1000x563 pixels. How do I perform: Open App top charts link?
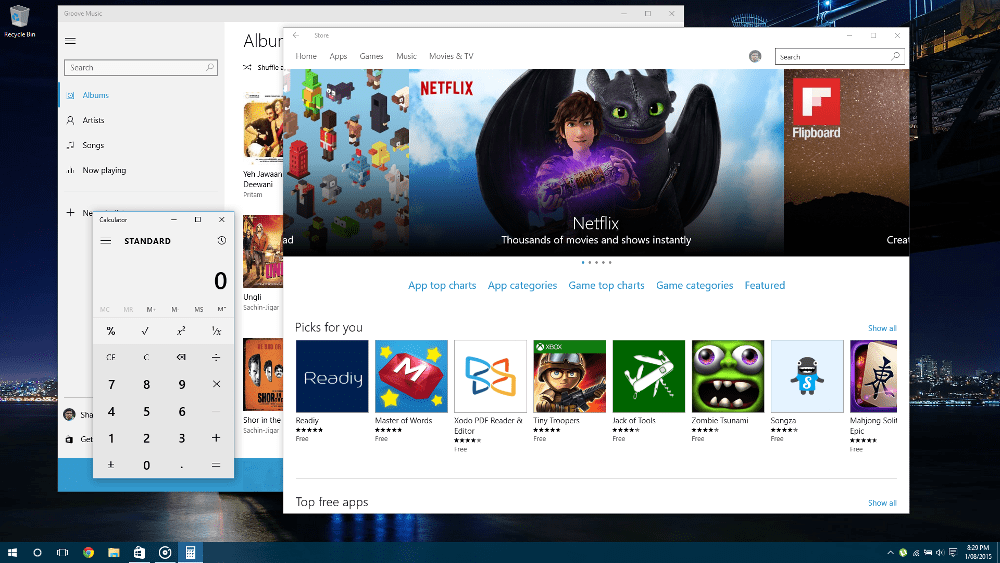[442, 285]
